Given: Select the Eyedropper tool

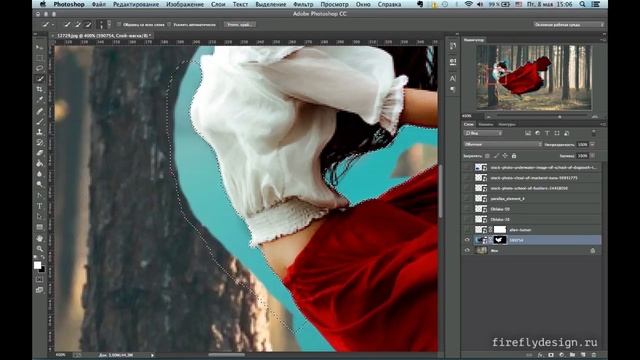Looking at the screenshot, I should point(40,100).
